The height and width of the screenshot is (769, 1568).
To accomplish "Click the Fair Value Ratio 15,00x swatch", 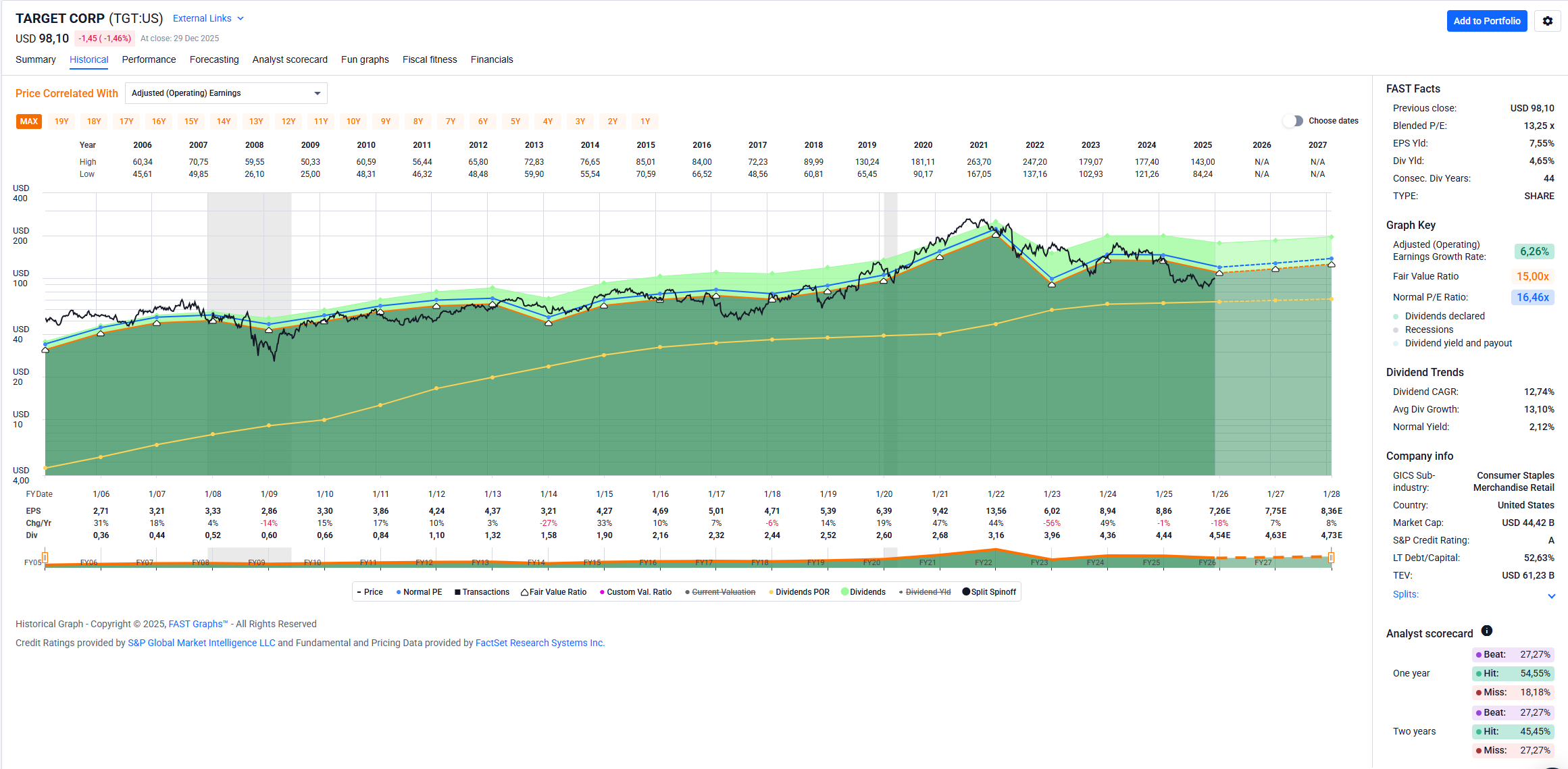I will click(1532, 276).
